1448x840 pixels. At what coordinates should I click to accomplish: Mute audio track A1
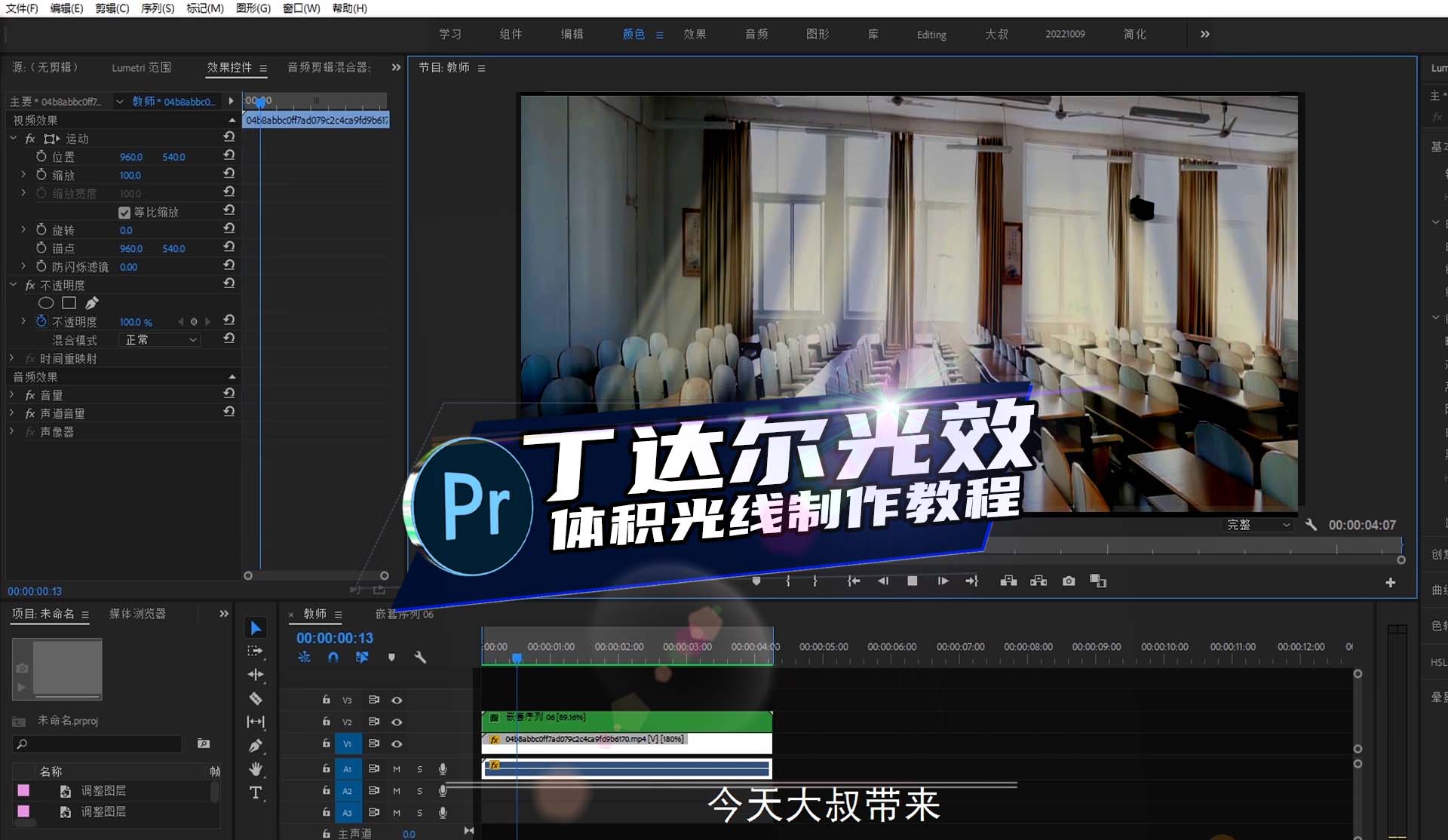click(397, 769)
